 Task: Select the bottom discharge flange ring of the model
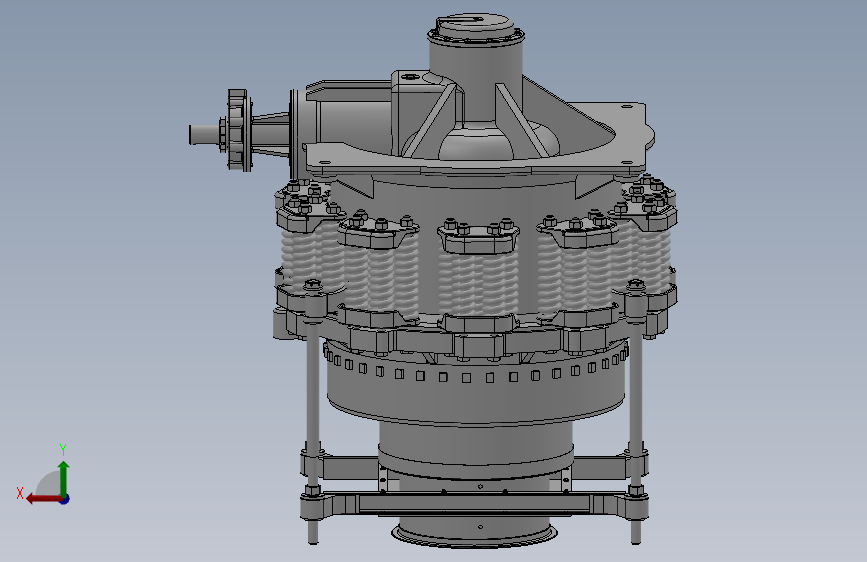(474, 534)
